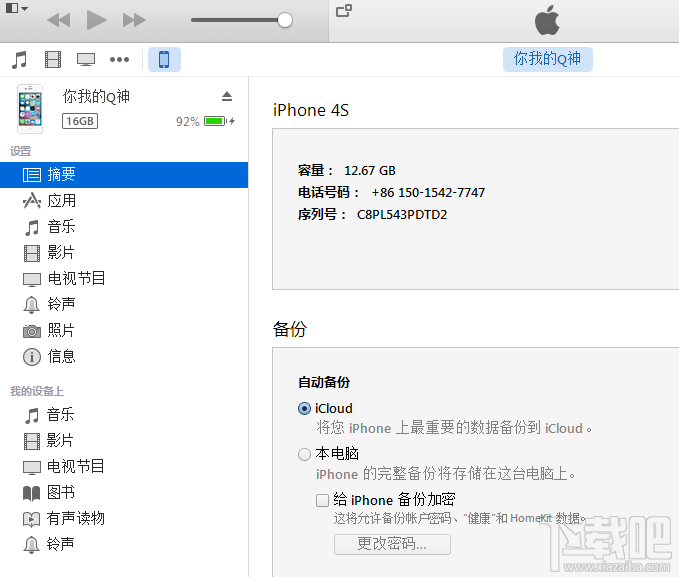Open 图书 books on device
The width and height of the screenshot is (679, 577).
pyautogui.click(x=124, y=493)
